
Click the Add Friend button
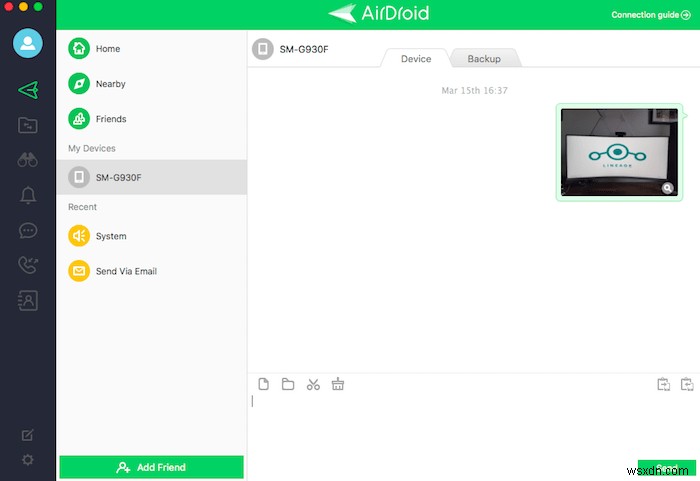151,467
